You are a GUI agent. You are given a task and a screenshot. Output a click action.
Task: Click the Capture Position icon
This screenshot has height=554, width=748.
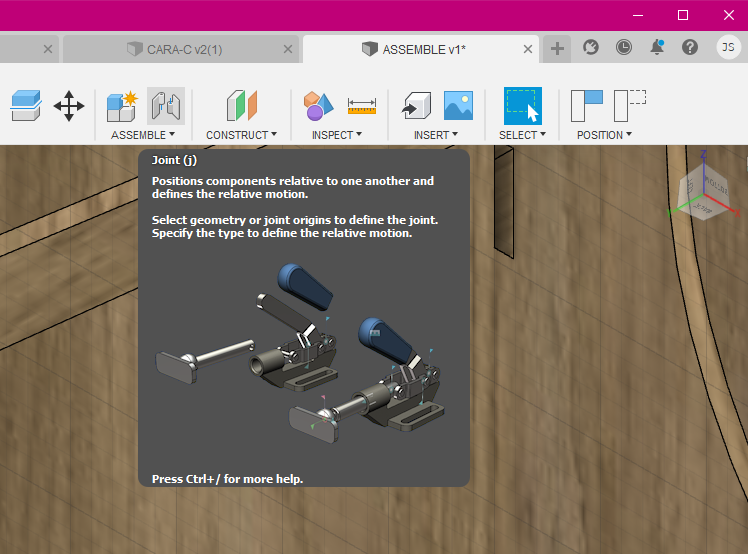tap(587, 105)
